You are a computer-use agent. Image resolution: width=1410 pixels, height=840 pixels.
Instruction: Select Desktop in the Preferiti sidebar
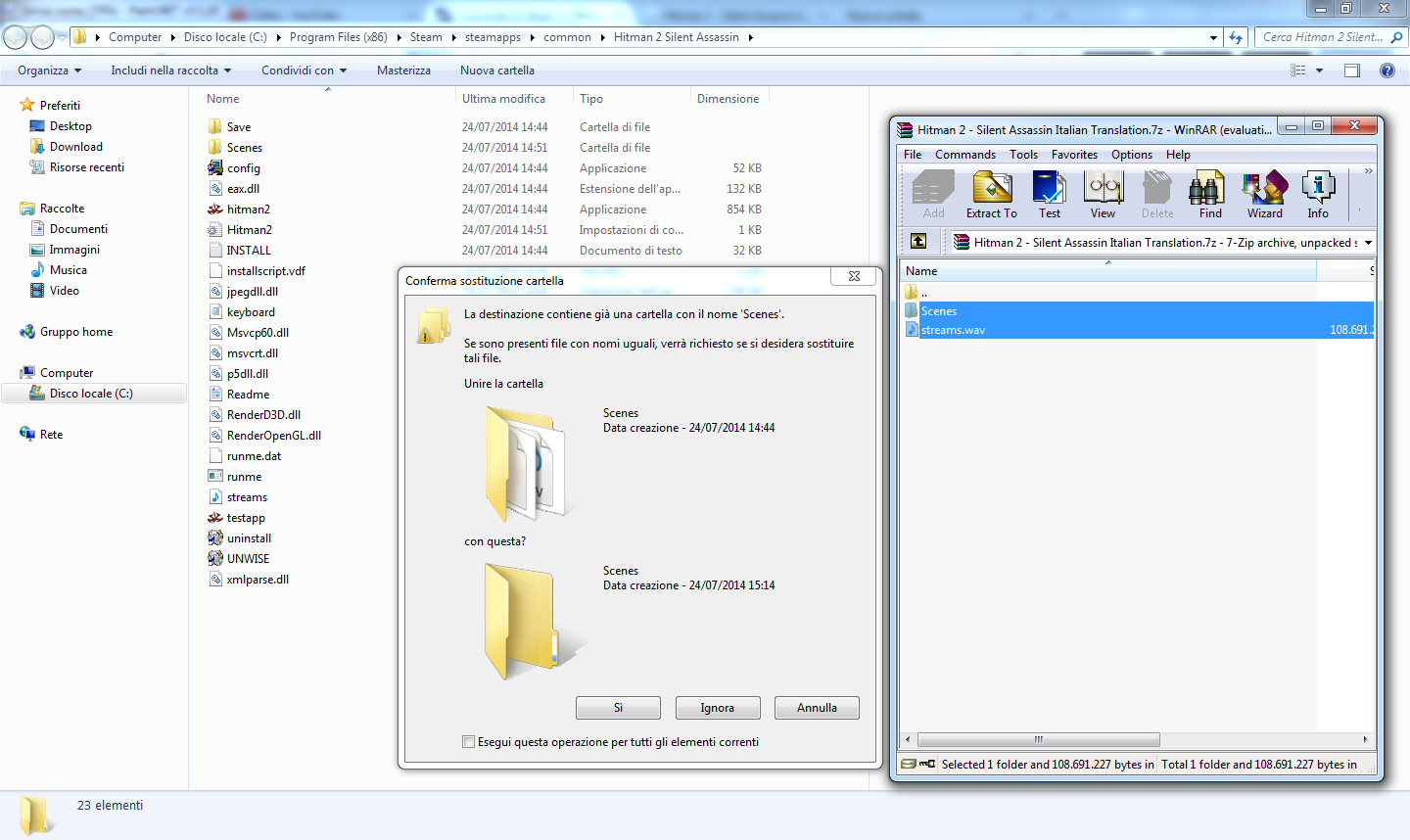(x=70, y=126)
